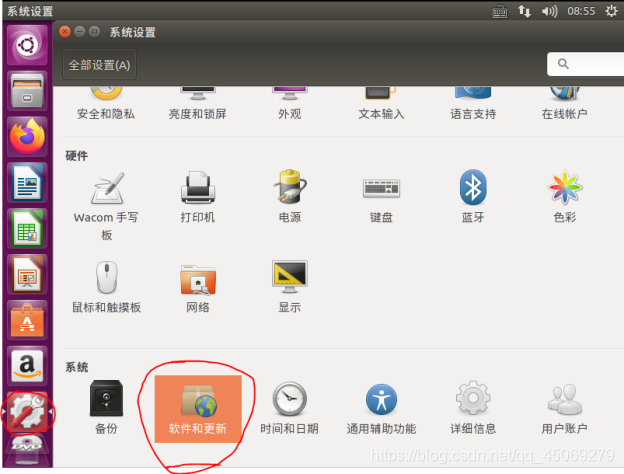Image resolution: width=624 pixels, height=474 pixels.
Task: Click the settings search field
Action: 585,64
